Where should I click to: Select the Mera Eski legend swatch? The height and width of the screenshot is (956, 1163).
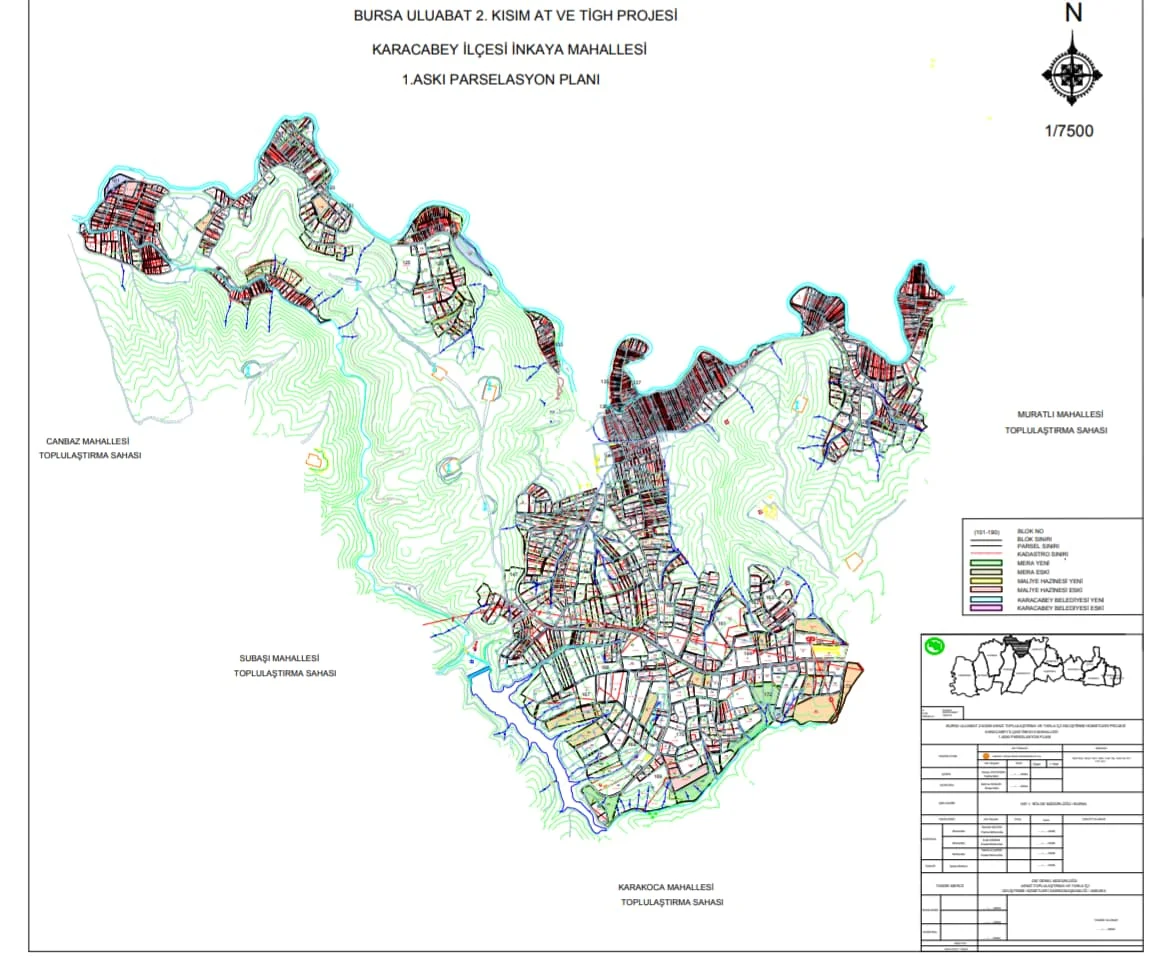pyautogui.click(x=986, y=571)
